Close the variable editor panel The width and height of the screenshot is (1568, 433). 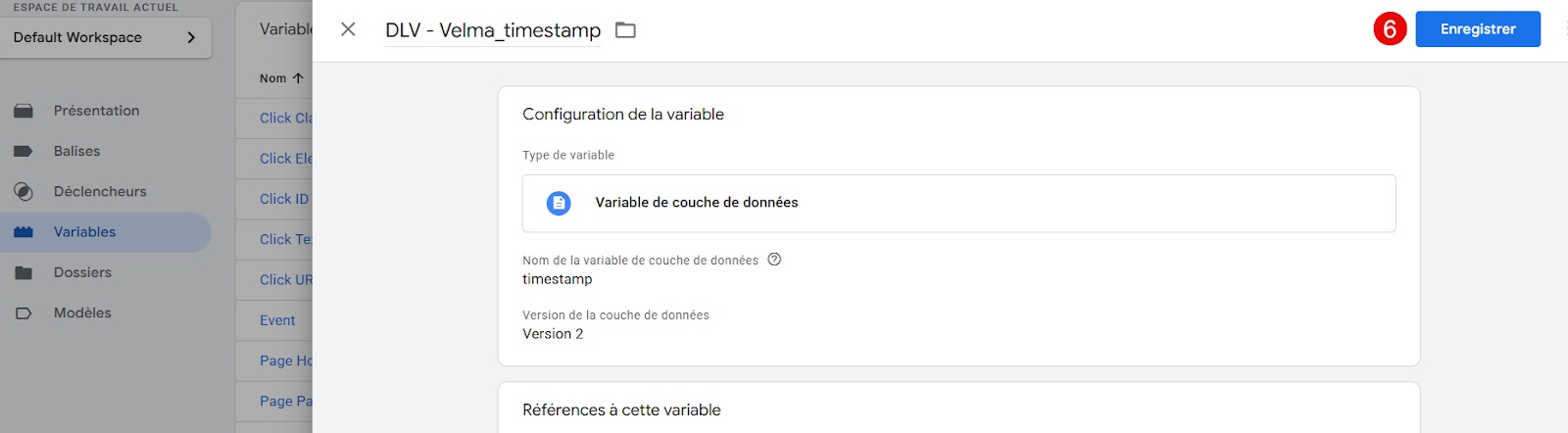point(348,29)
